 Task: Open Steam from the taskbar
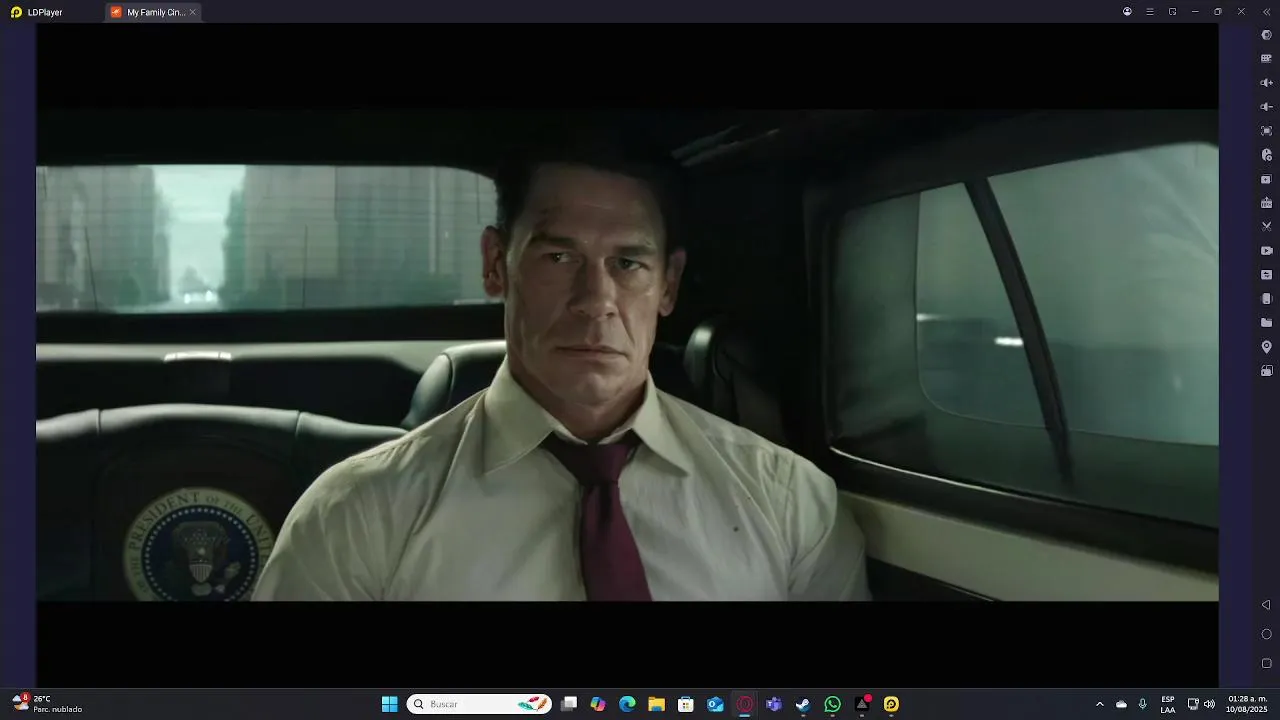[x=803, y=704]
